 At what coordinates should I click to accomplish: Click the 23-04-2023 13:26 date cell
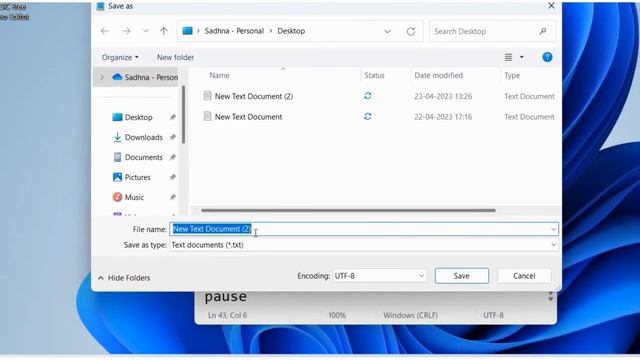click(443, 96)
